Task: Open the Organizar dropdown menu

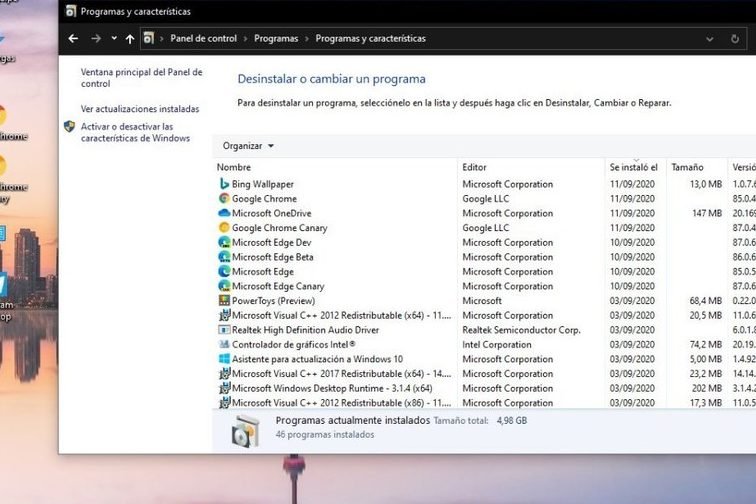Action: click(248, 146)
